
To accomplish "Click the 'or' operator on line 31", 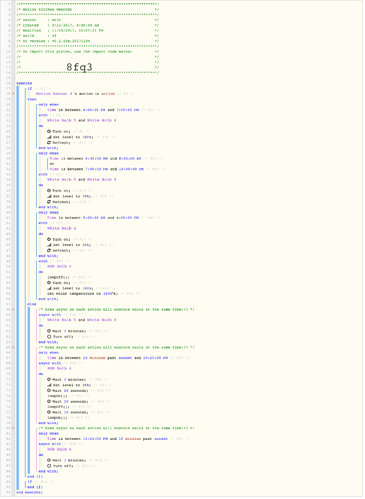I will pos(52,164).
